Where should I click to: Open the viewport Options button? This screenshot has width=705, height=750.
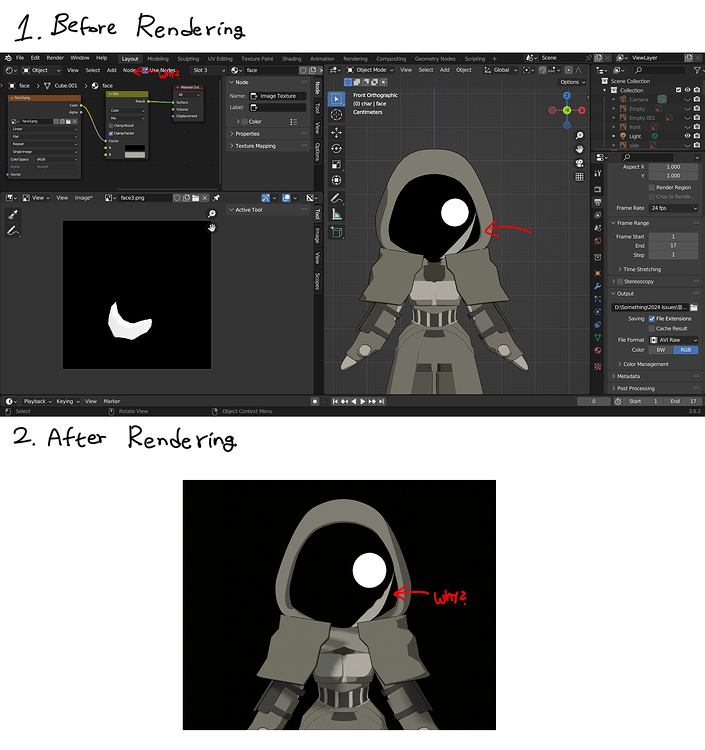[573, 82]
